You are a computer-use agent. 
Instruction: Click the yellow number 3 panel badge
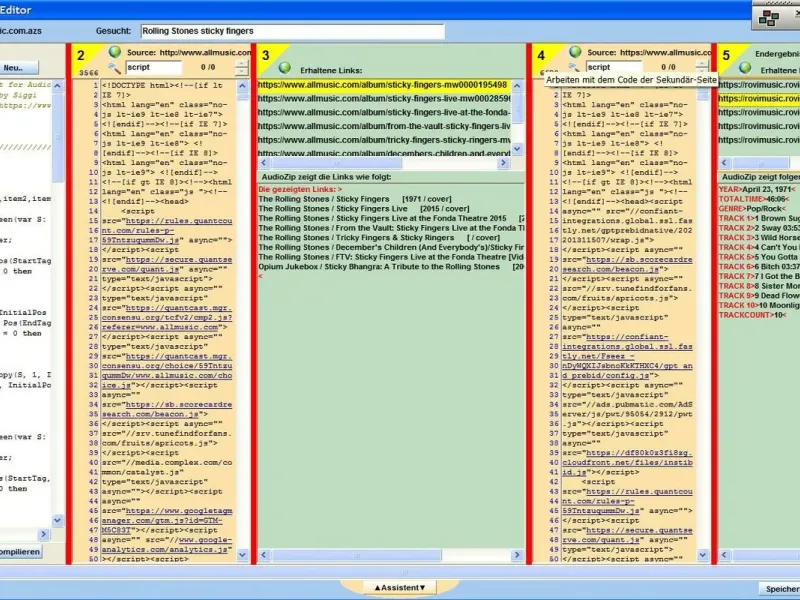click(265, 55)
